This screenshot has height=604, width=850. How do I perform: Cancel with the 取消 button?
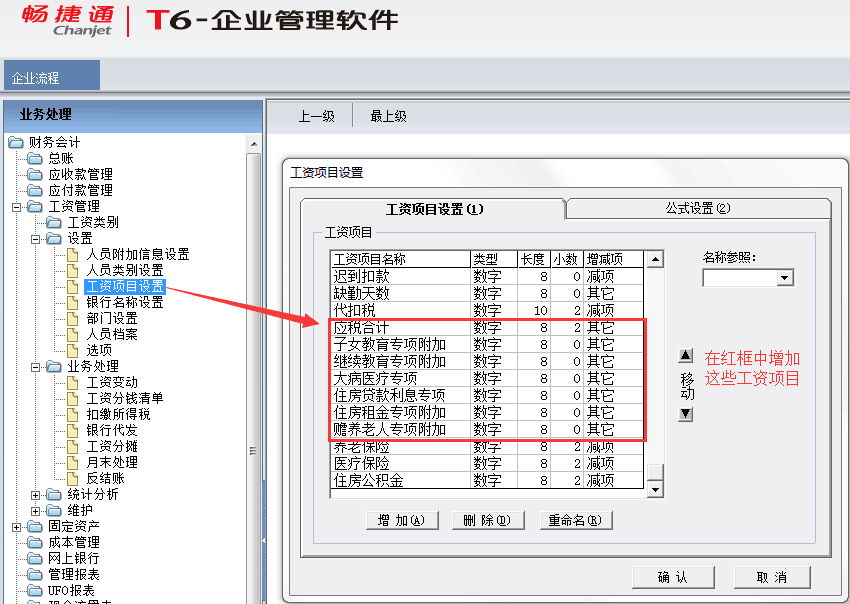[772, 577]
